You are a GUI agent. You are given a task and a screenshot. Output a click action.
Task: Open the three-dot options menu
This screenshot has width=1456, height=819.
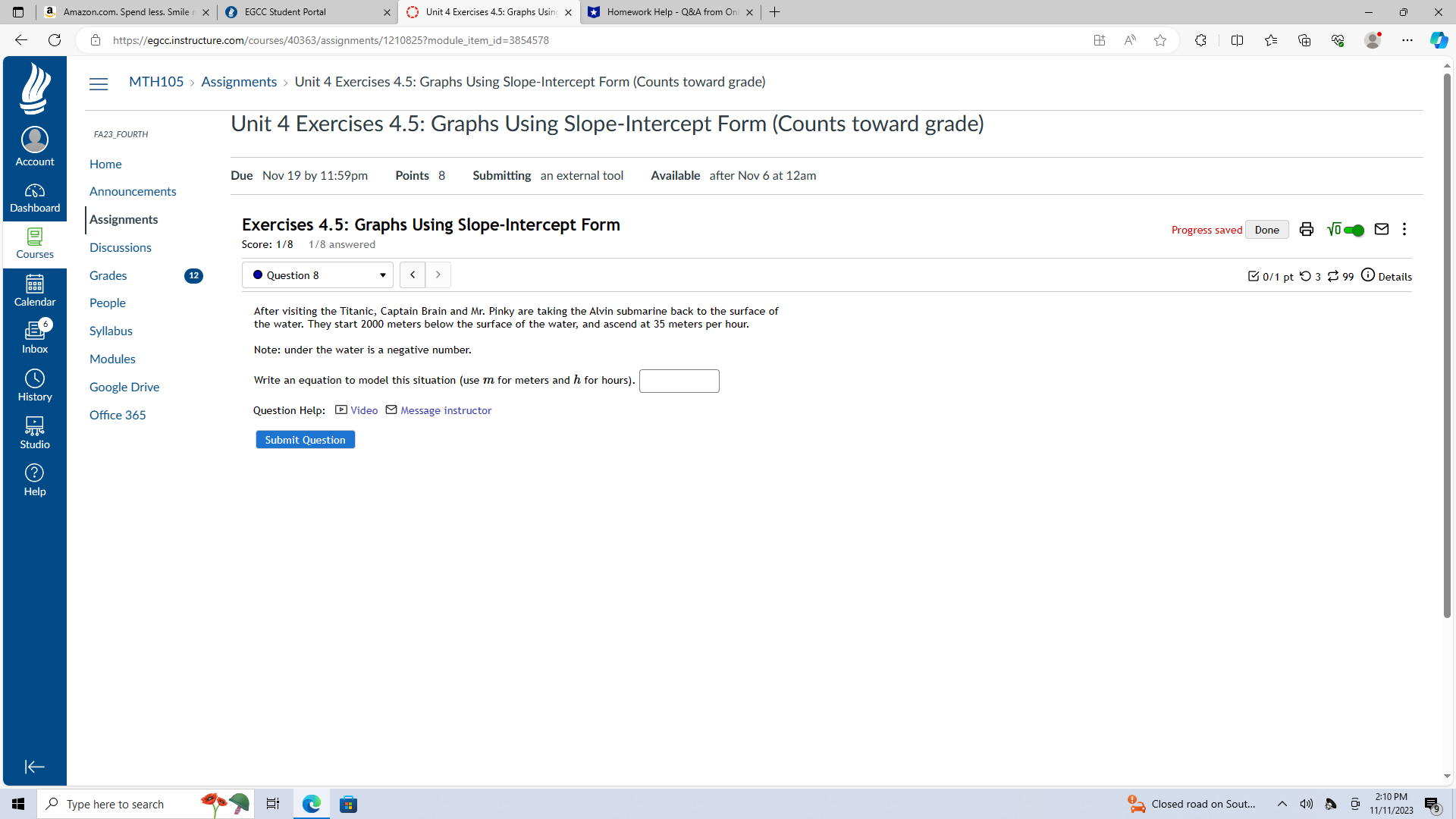1404,229
